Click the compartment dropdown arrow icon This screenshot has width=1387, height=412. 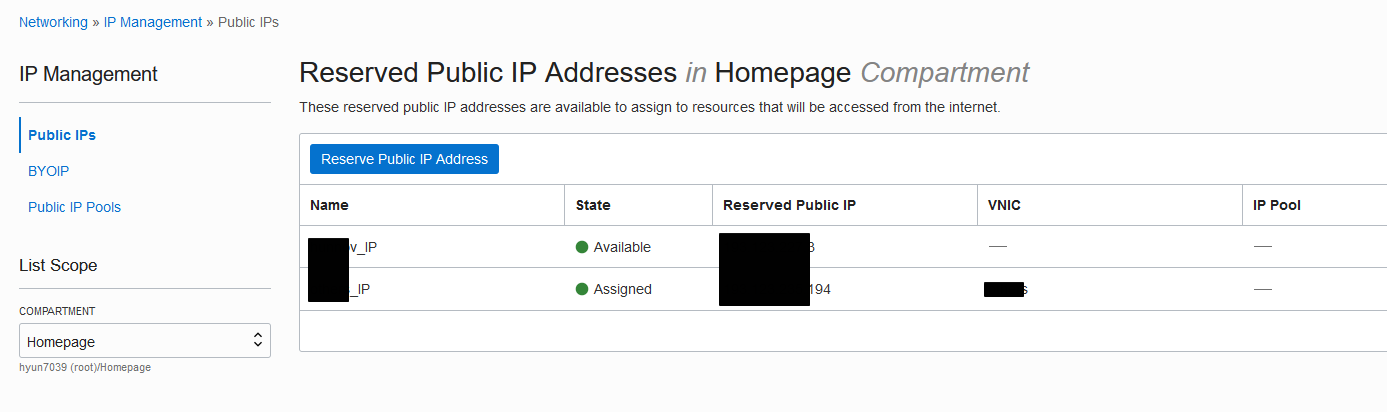[258, 341]
